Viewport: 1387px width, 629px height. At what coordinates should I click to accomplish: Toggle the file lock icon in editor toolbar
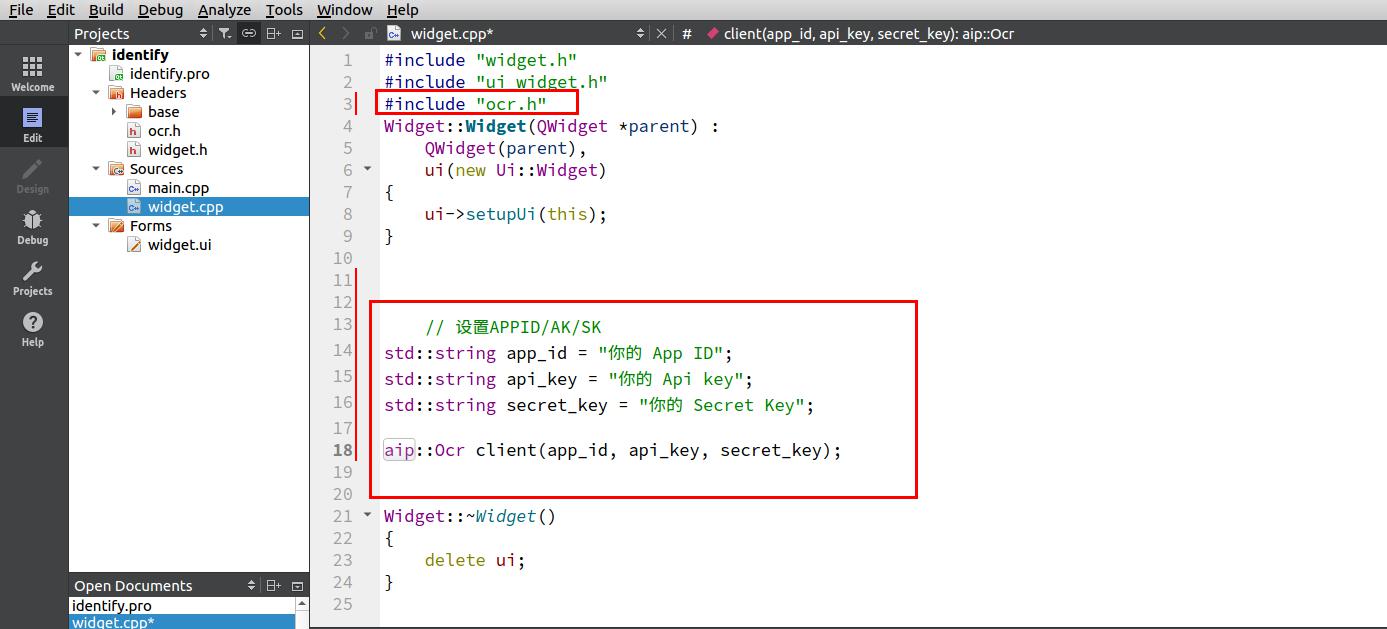coord(370,33)
